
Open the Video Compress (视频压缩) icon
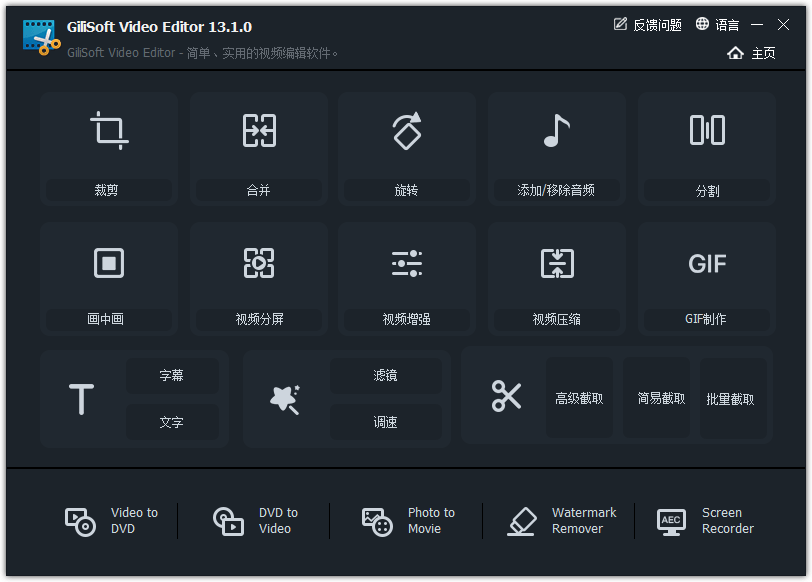556,263
